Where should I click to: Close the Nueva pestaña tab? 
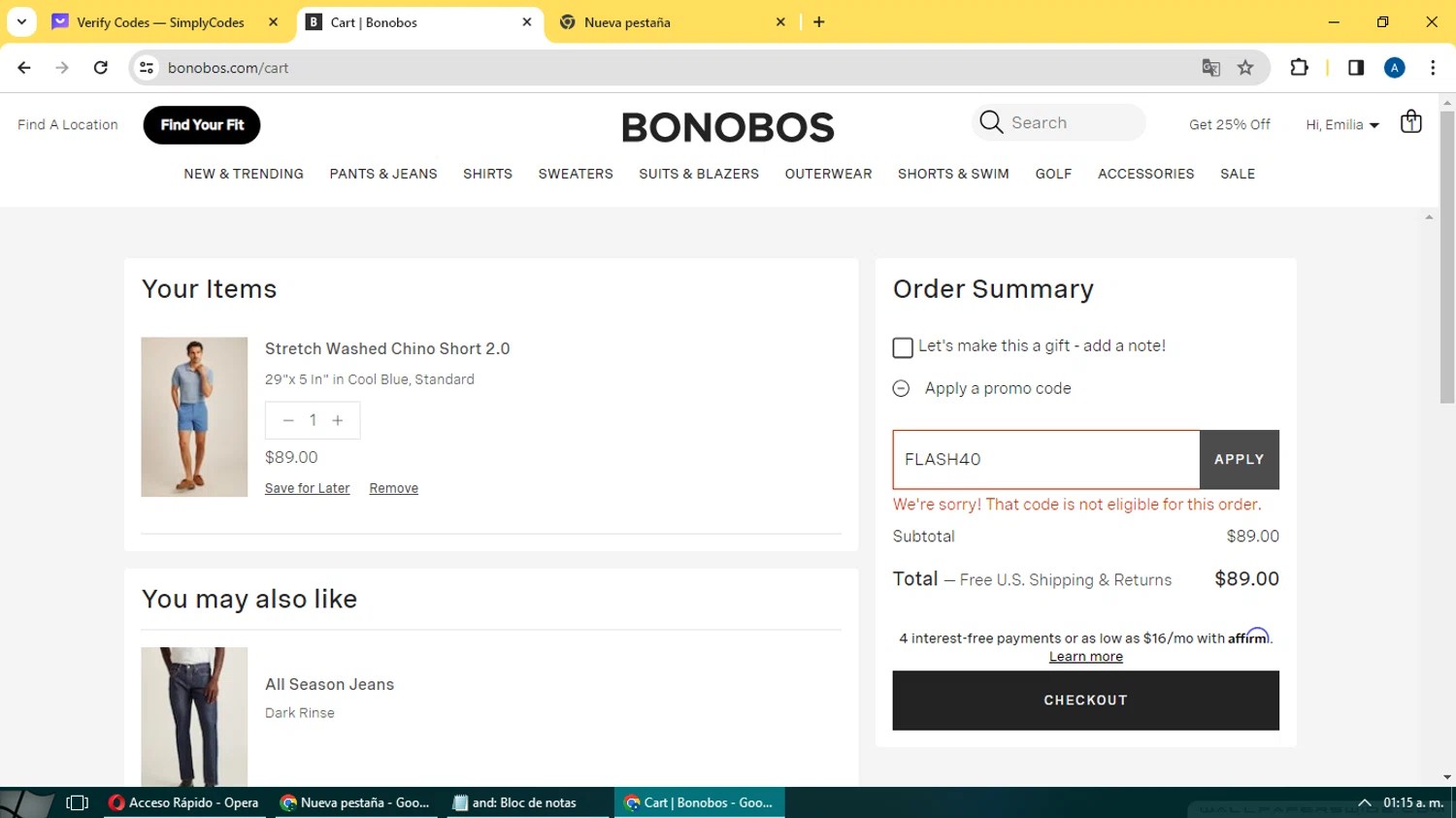(780, 22)
